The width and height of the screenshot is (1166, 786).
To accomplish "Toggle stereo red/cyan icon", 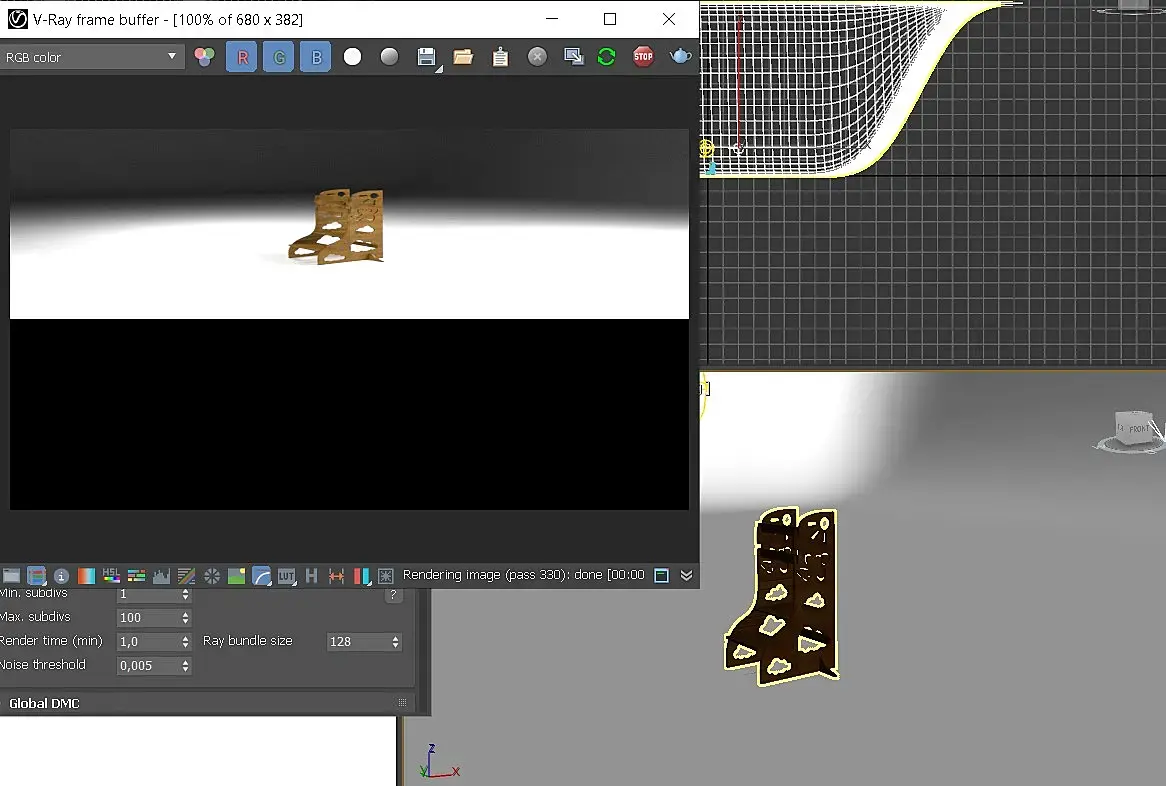I will 361,576.
